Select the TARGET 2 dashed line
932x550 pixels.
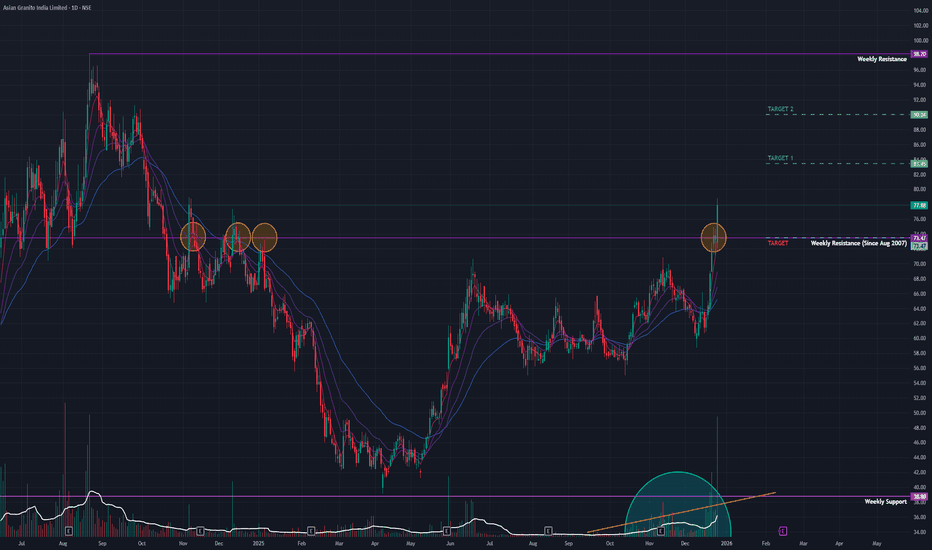click(x=838, y=115)
